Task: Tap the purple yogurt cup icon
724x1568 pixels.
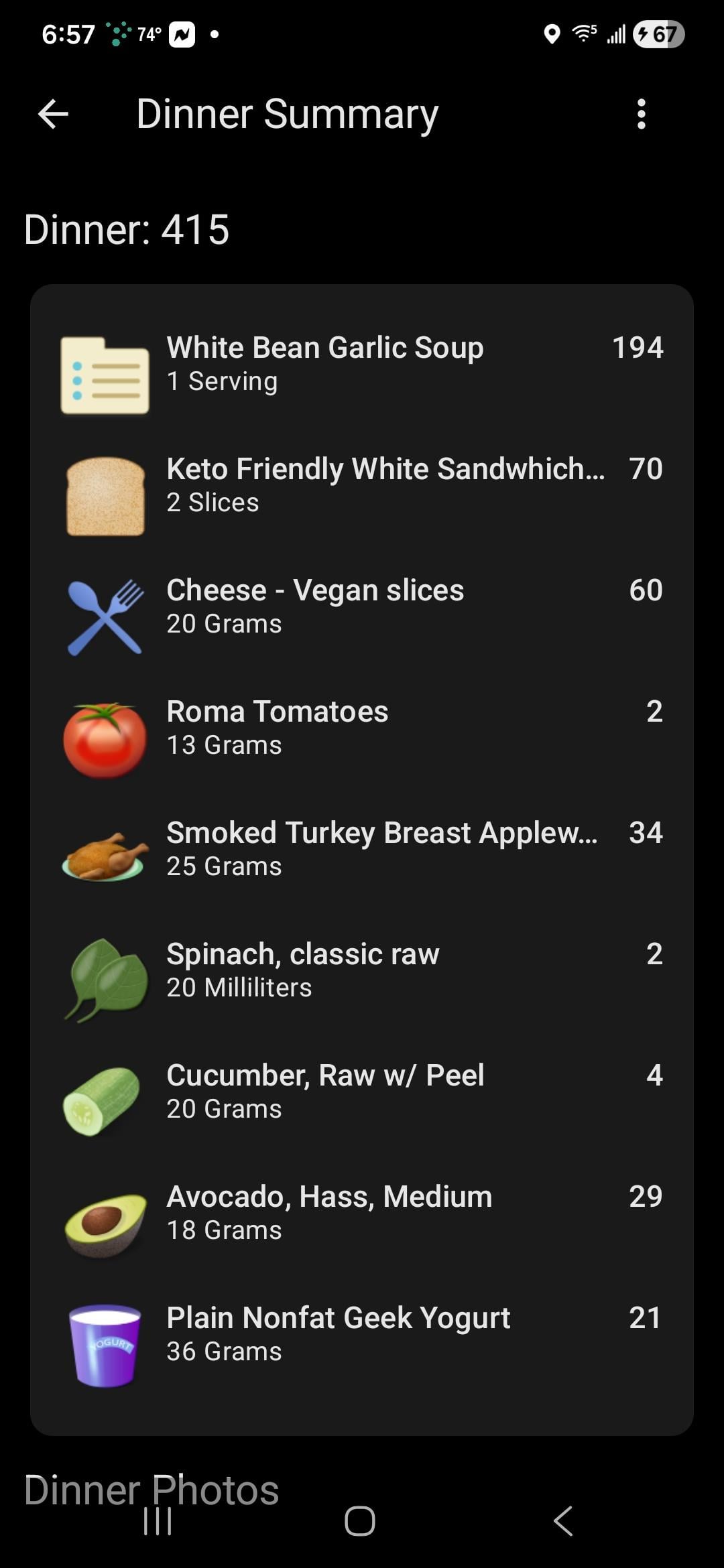Action: [x=105, y=1344]
